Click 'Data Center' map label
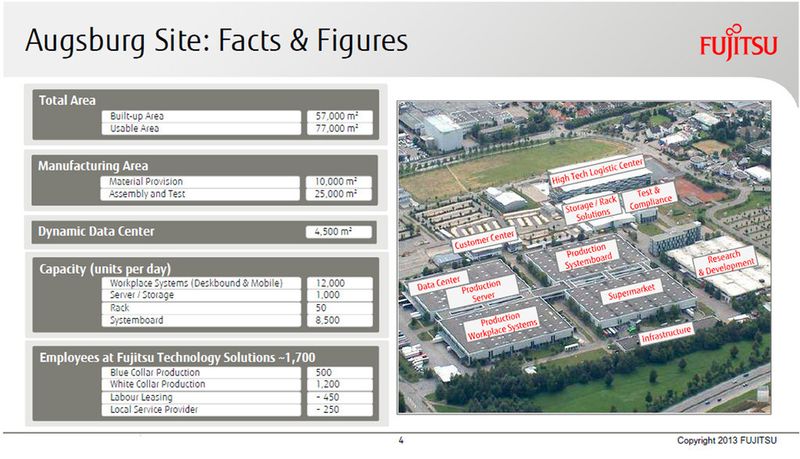800x459 pixels. [x=439, y=284]
